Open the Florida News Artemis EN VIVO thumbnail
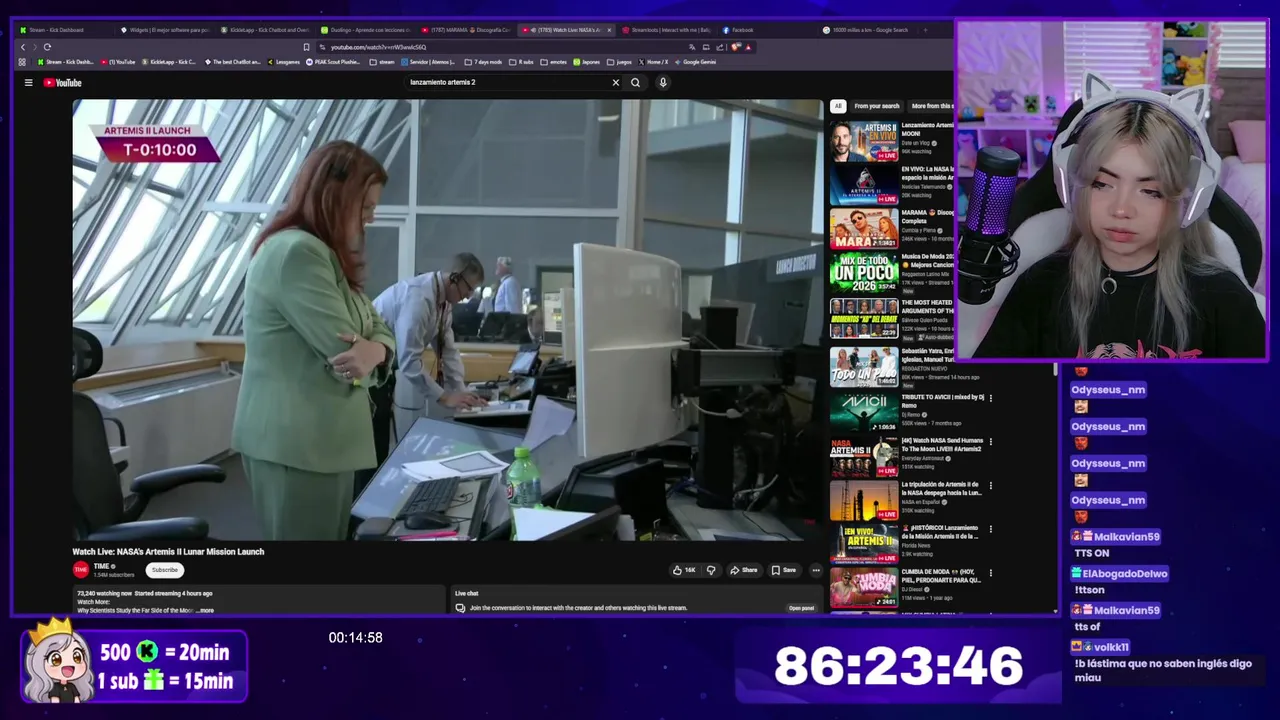This screenshot has width=1280, height=720. coord(864,544)
